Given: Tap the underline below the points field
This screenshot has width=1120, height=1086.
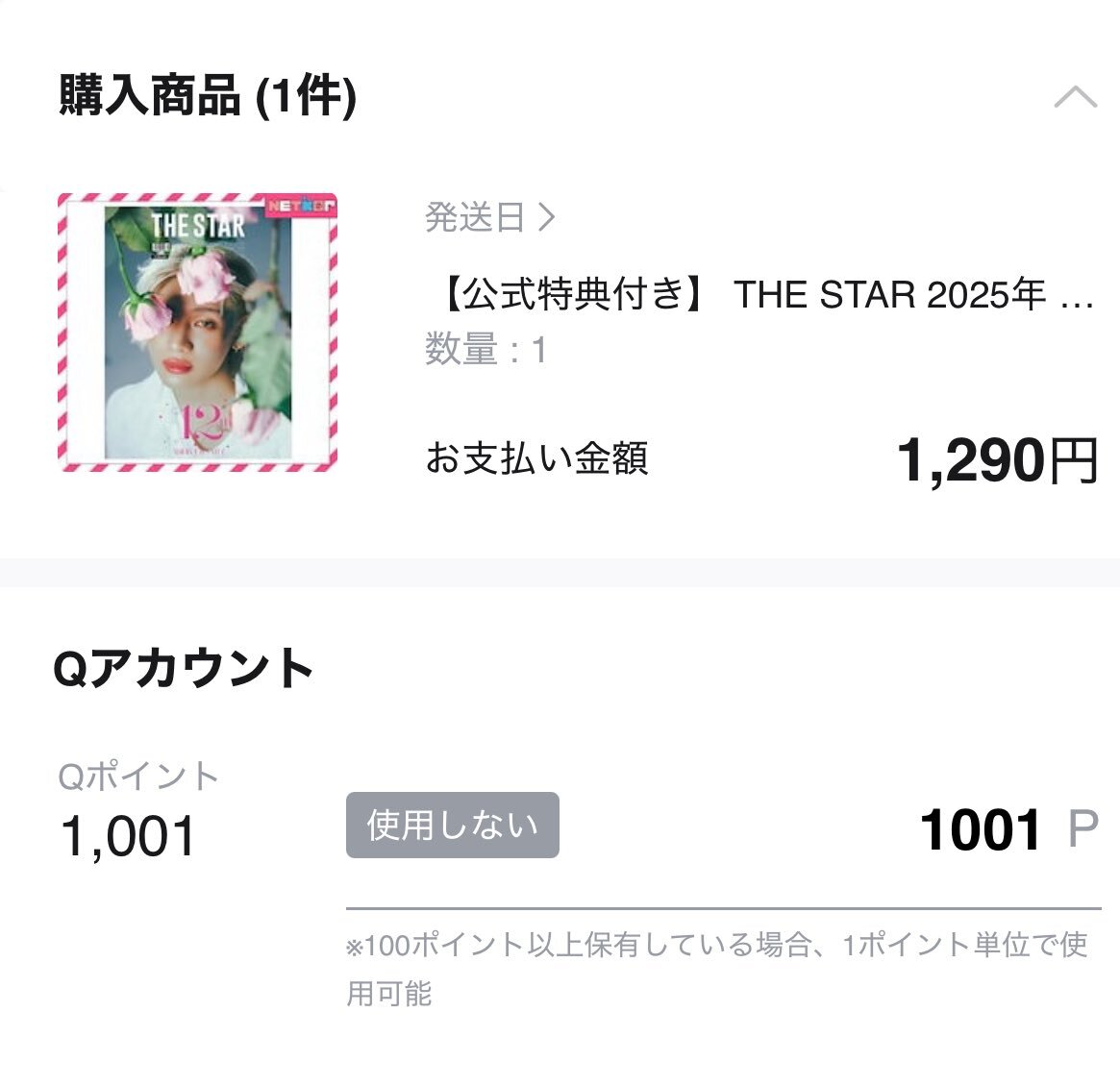Looking at the screenshot, I should [724, 908].
